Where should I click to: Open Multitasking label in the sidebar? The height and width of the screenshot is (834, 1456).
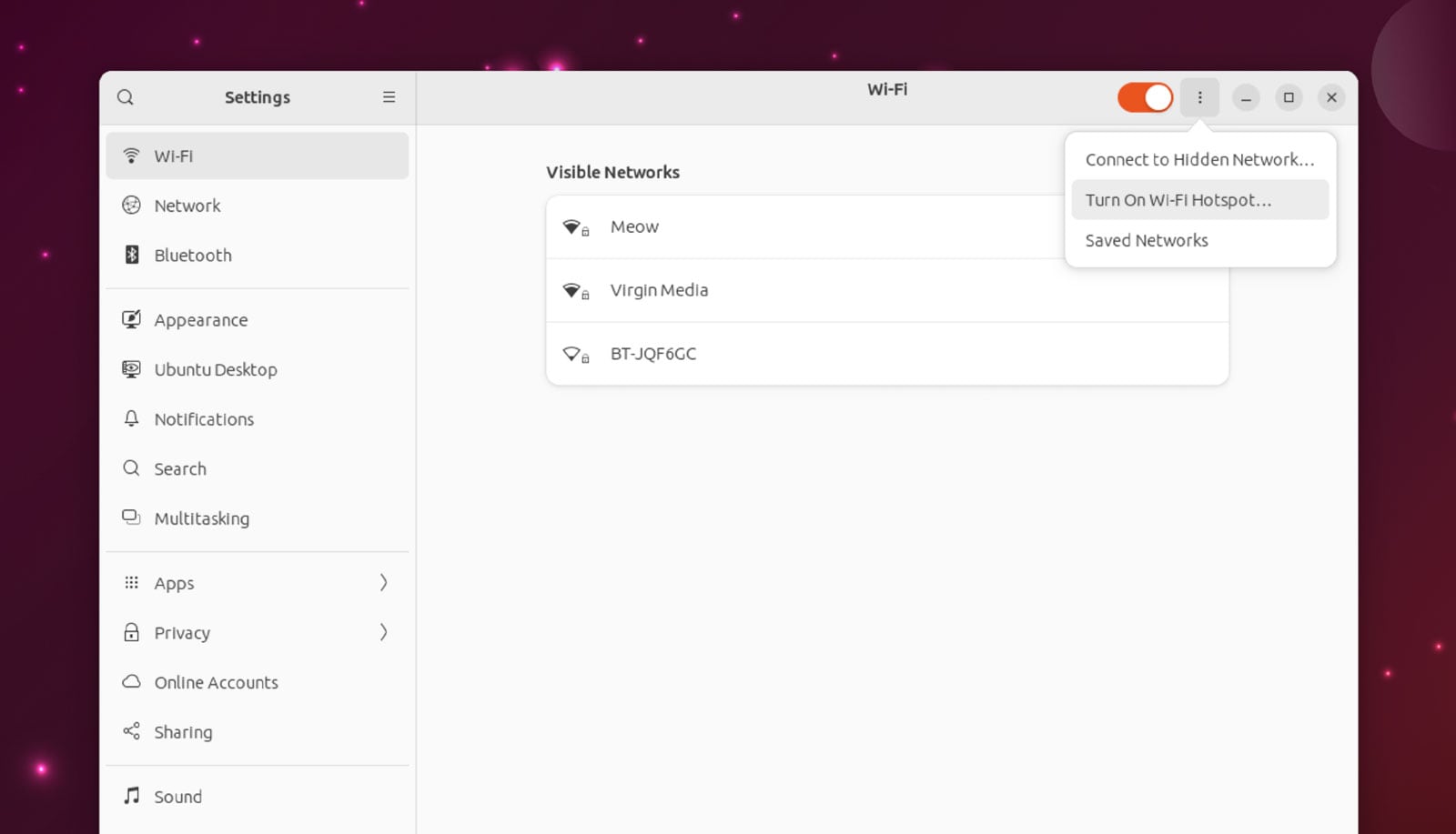click(202, 518)
